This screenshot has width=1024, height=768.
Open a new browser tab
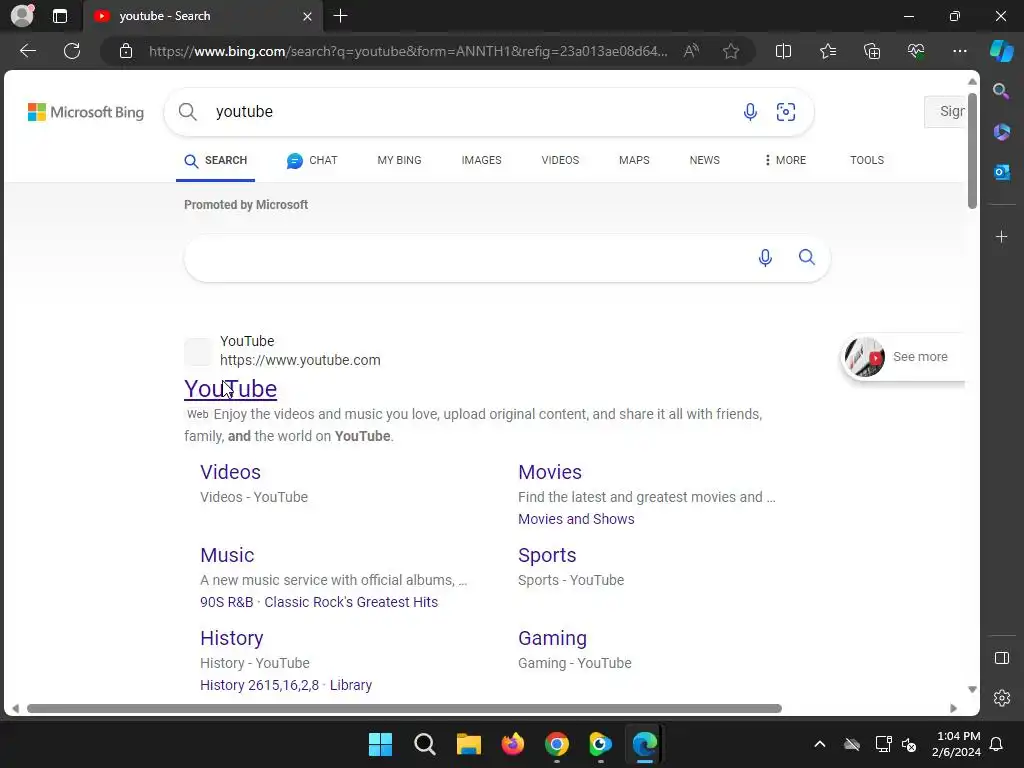click(340, 16)
